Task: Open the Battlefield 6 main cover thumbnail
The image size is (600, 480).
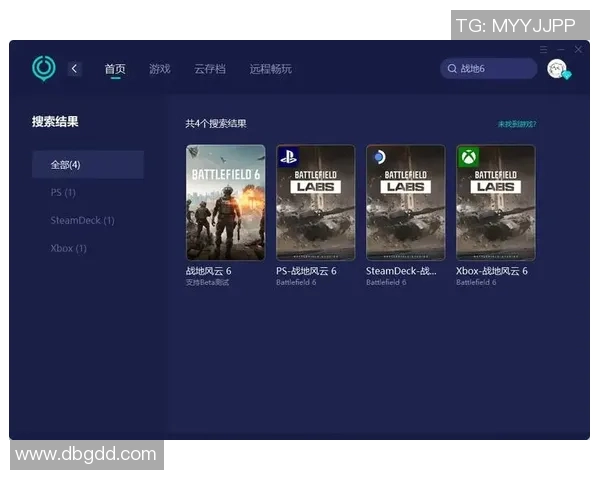Action: coord(226,202)
